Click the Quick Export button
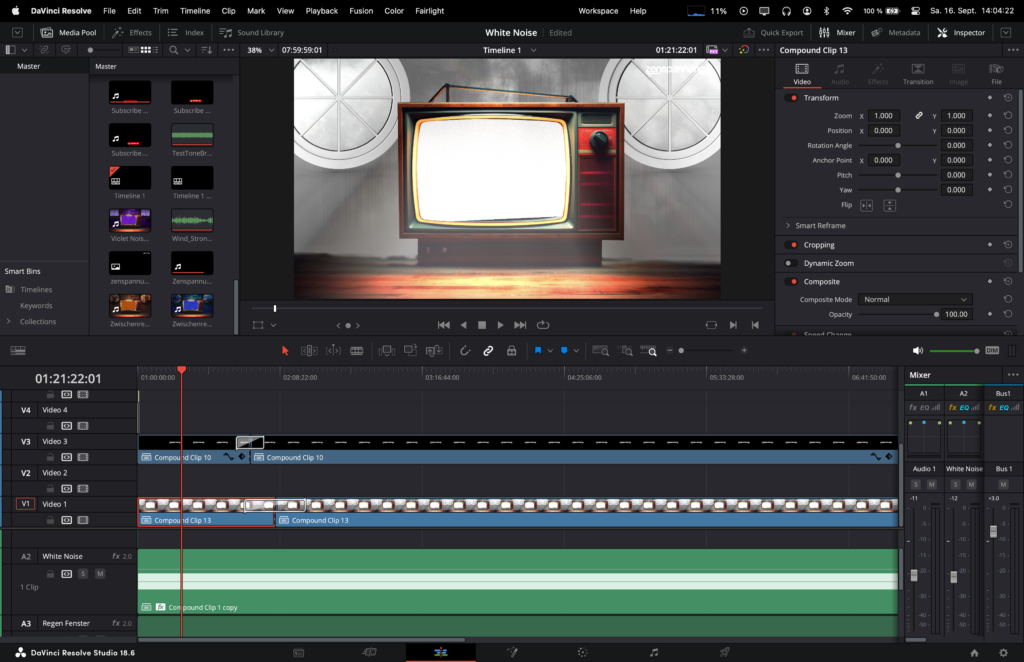The width and height of the screenshot is (1024, 662). click(x=773, y=33)
